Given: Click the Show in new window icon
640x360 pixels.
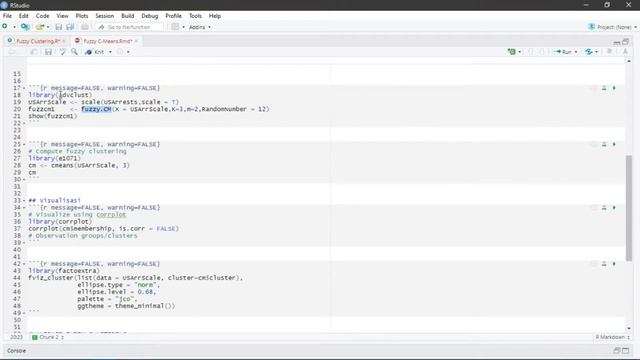Looking at the screenshot, I should pyautogui.click(x=34, y=52).
